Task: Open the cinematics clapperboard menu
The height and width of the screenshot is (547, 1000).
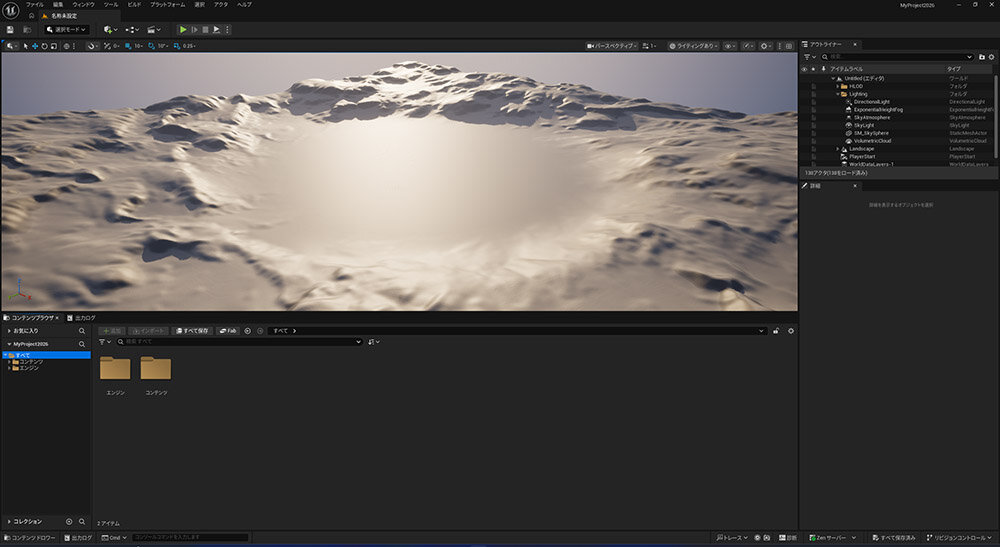Action: 155,30
